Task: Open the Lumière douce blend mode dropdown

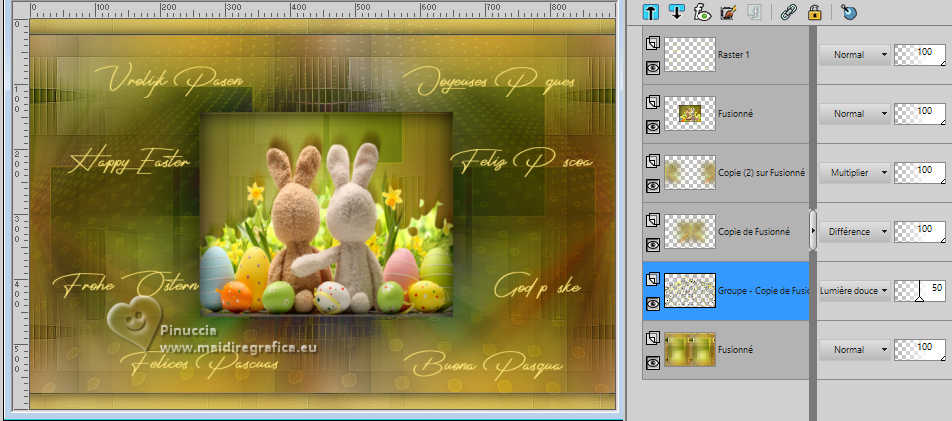Action: point(854,291)
